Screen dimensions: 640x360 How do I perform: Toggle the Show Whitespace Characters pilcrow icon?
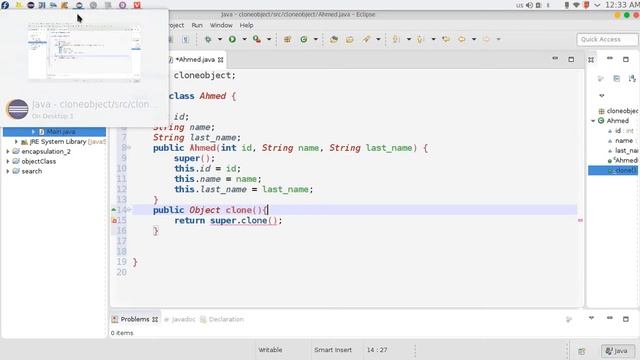[x=186, y=39]
